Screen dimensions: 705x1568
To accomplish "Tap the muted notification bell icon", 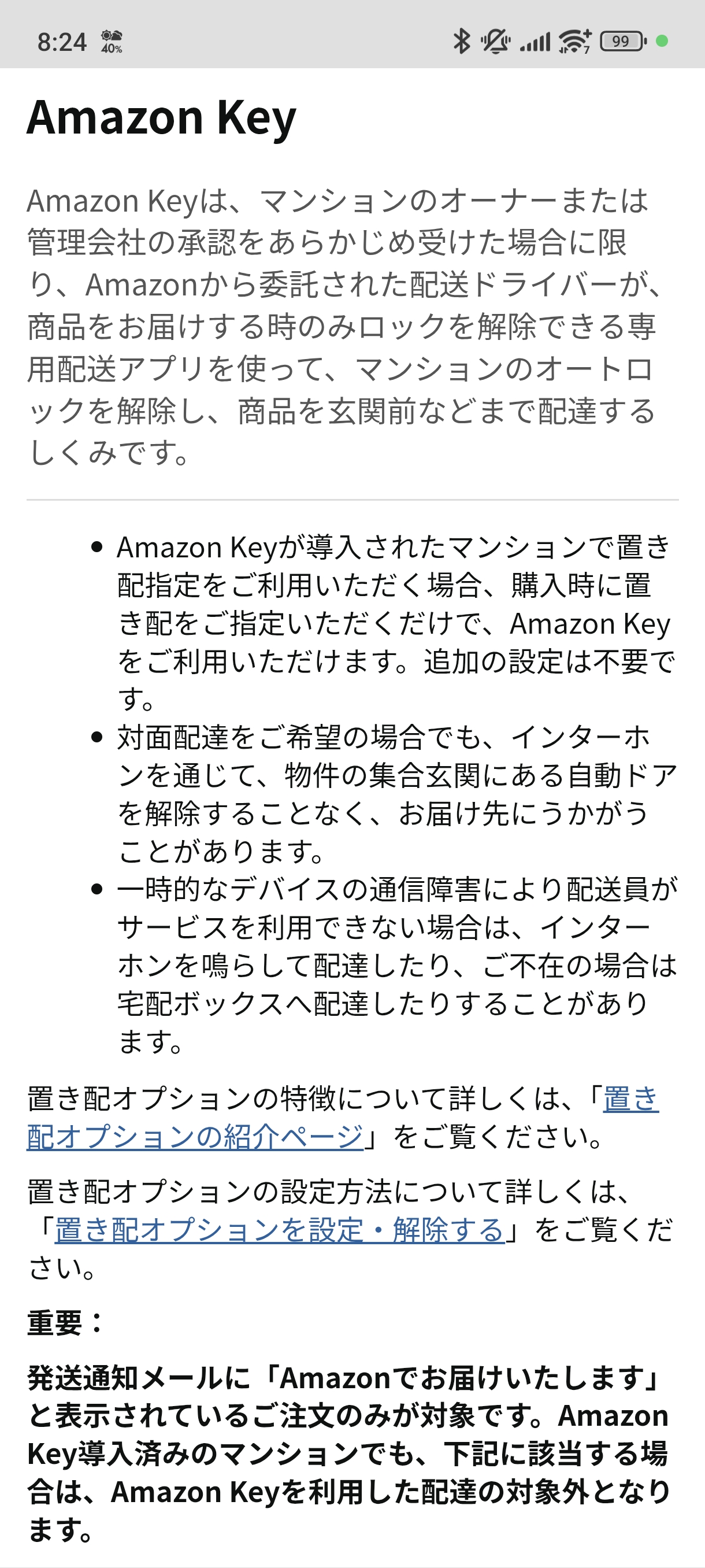I will [x=495, y=42].
